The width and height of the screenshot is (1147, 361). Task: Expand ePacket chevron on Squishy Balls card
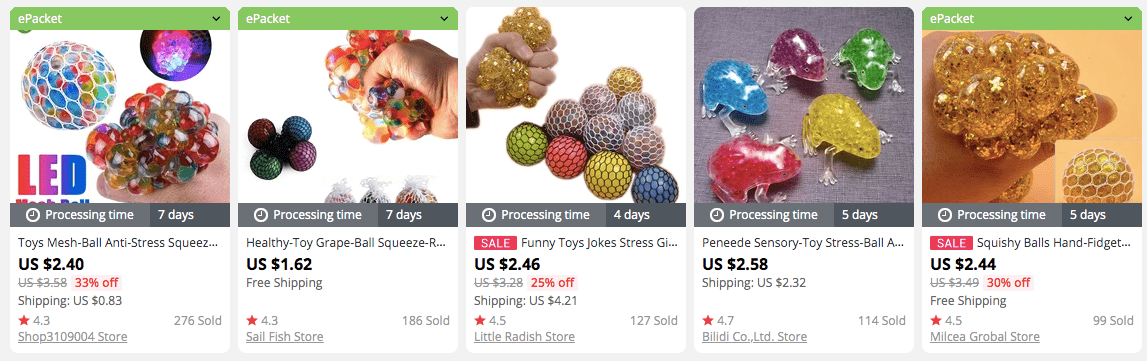coord(1128,18)
